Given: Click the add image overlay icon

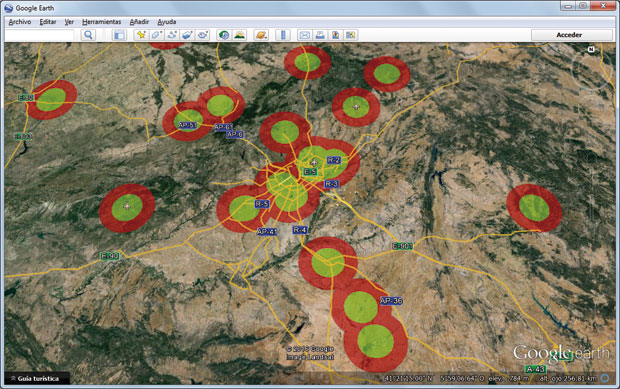Looking at the screenshot, I should coord(187,35).
